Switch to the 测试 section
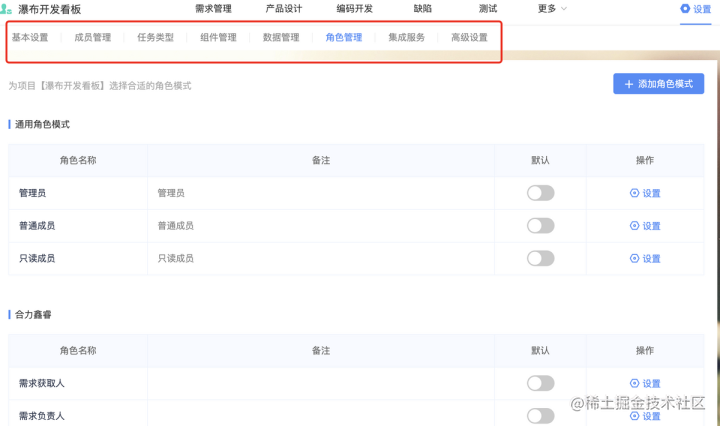The image size is (720, 426). (488, 9)
